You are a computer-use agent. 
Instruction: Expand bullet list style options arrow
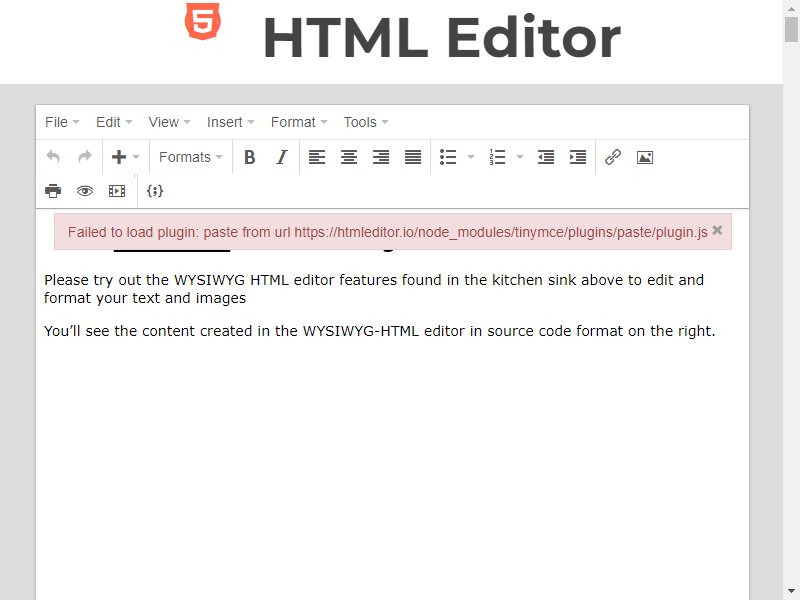pyautogui.click(x=471, y=157)
